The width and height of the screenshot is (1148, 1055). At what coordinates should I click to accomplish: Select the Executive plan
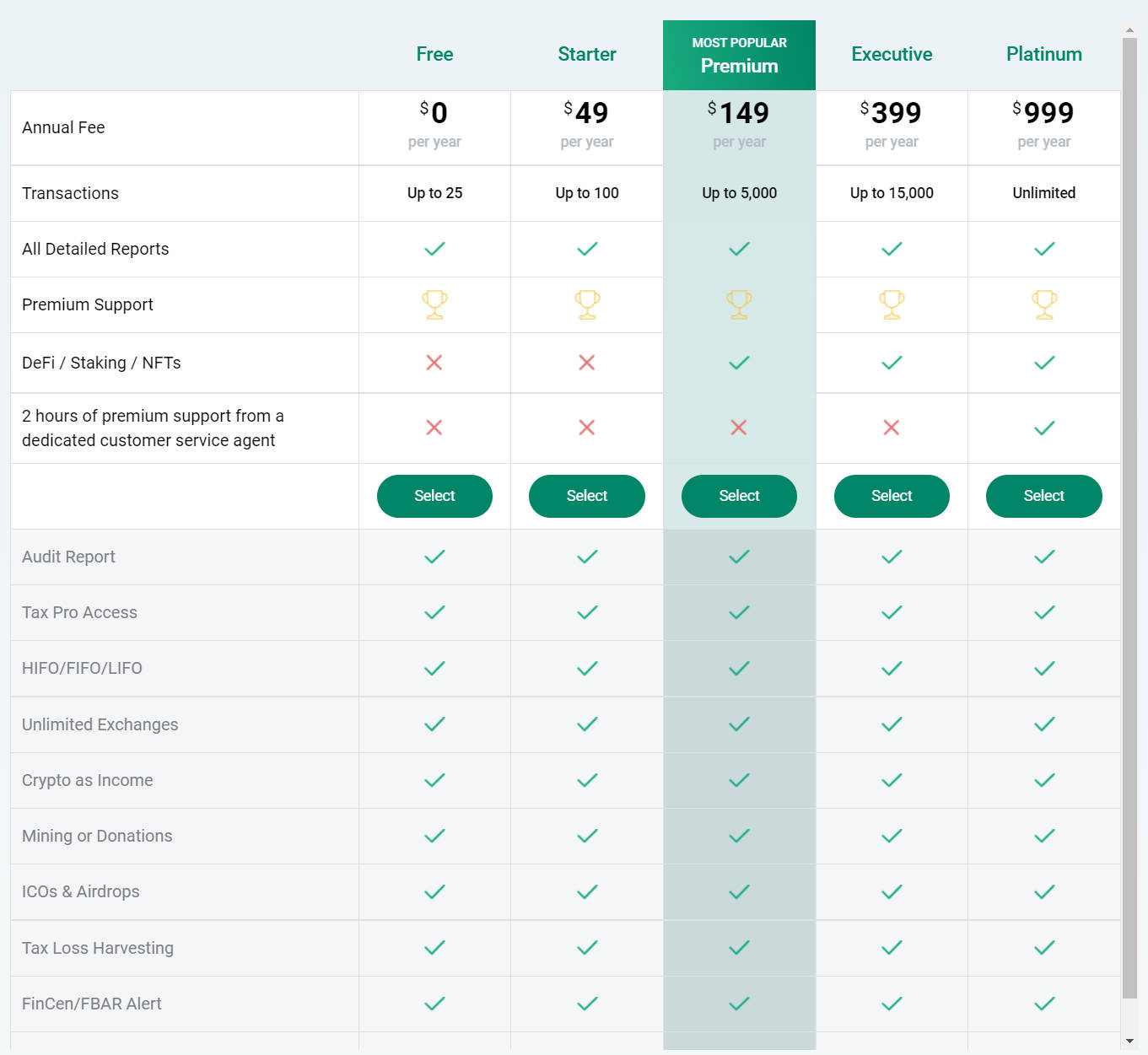pyautogui.click(x=892, y=496)
